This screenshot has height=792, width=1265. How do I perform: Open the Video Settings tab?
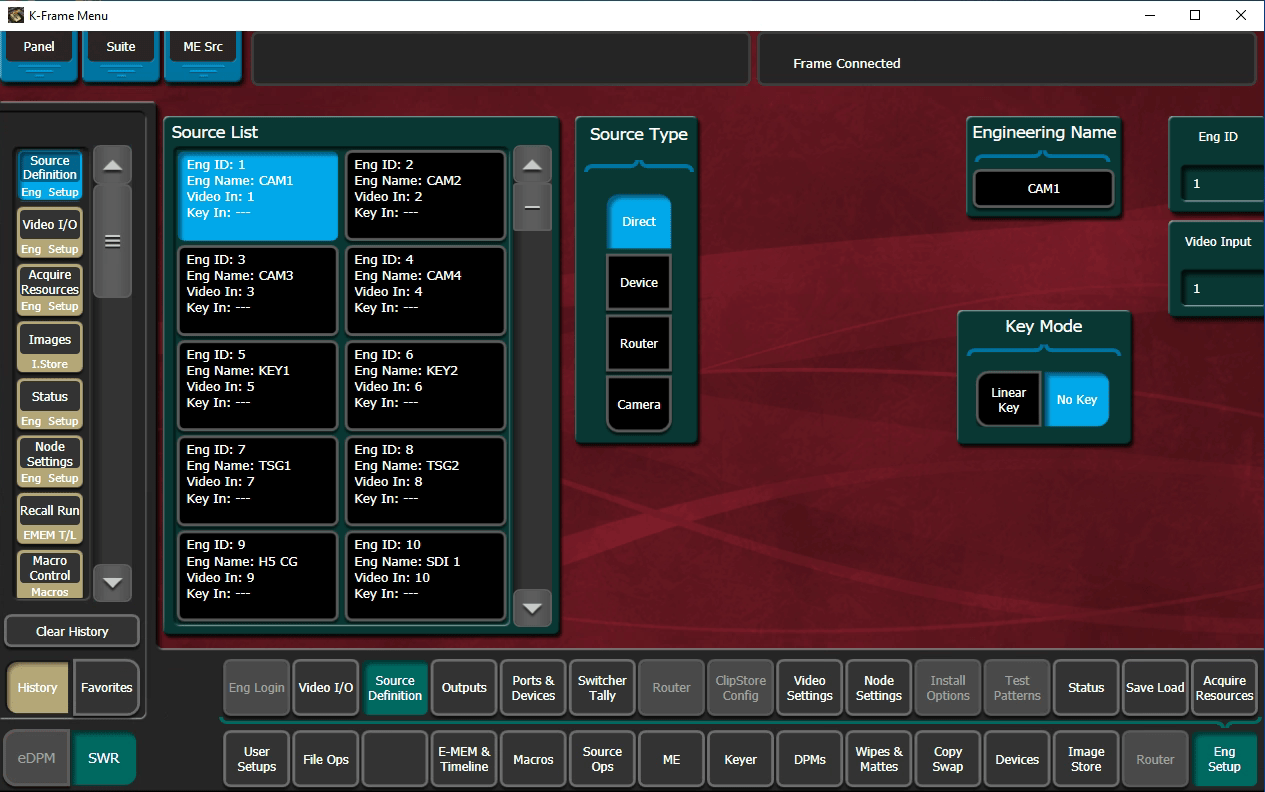coord(809,687)
